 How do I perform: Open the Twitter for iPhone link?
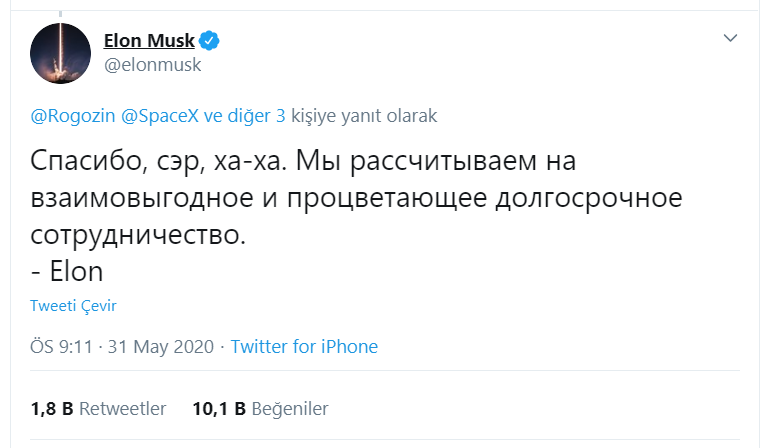click(304, 348)
